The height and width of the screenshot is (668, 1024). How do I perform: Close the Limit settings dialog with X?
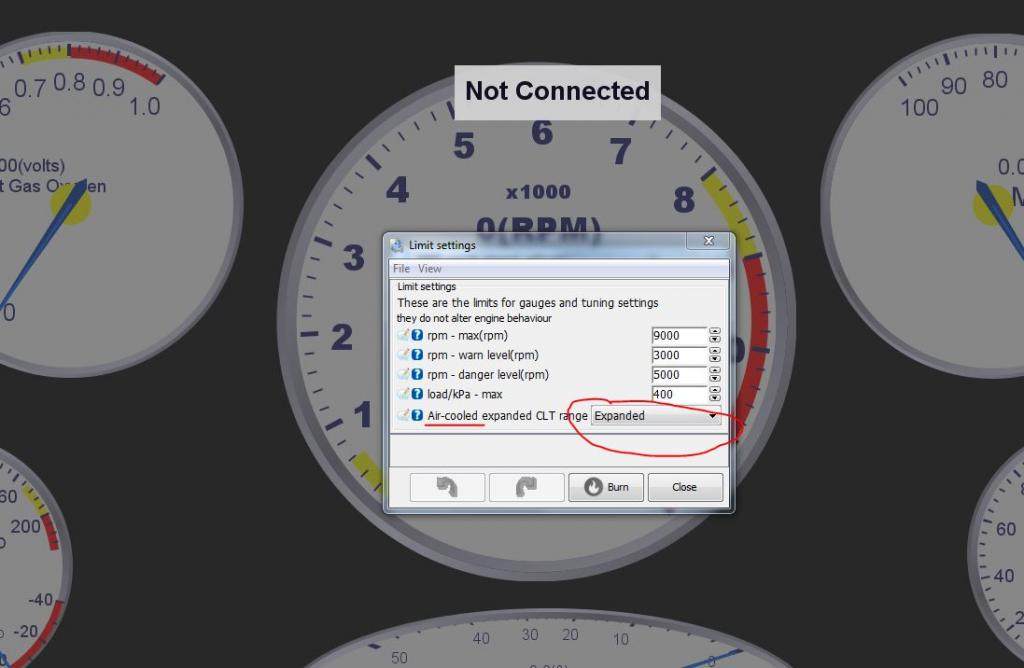tap(709, 241)
